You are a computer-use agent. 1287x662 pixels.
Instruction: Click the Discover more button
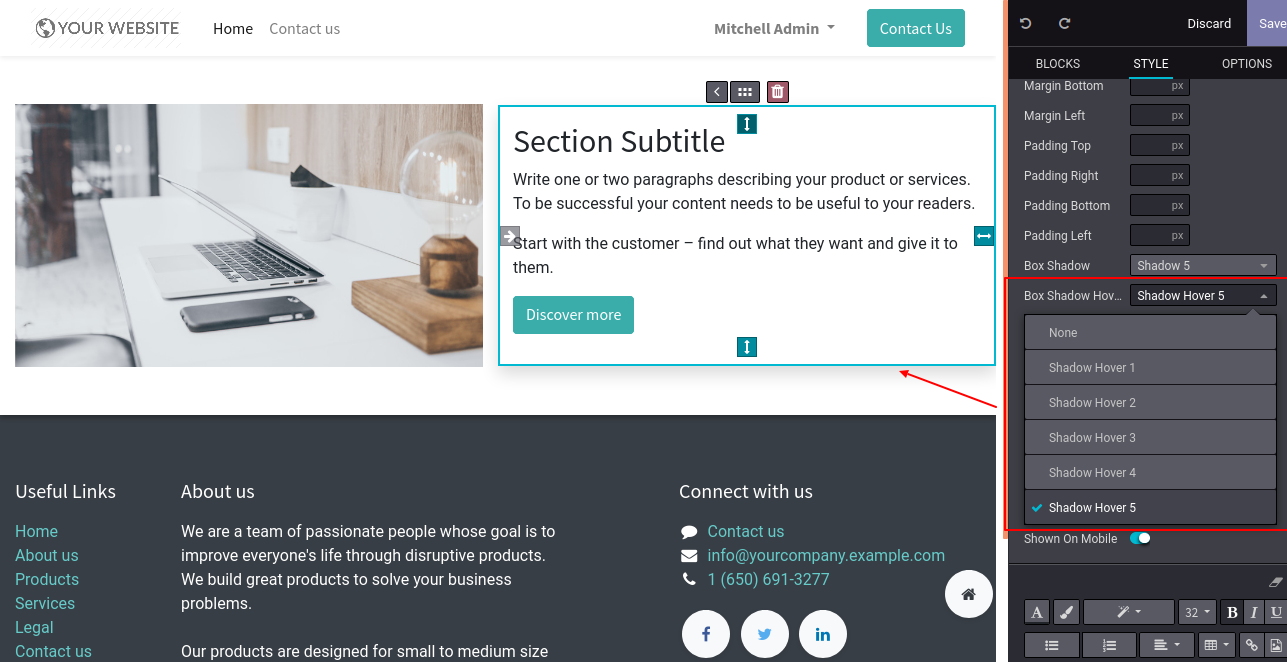pyautogui.click(x=573, y=315)
